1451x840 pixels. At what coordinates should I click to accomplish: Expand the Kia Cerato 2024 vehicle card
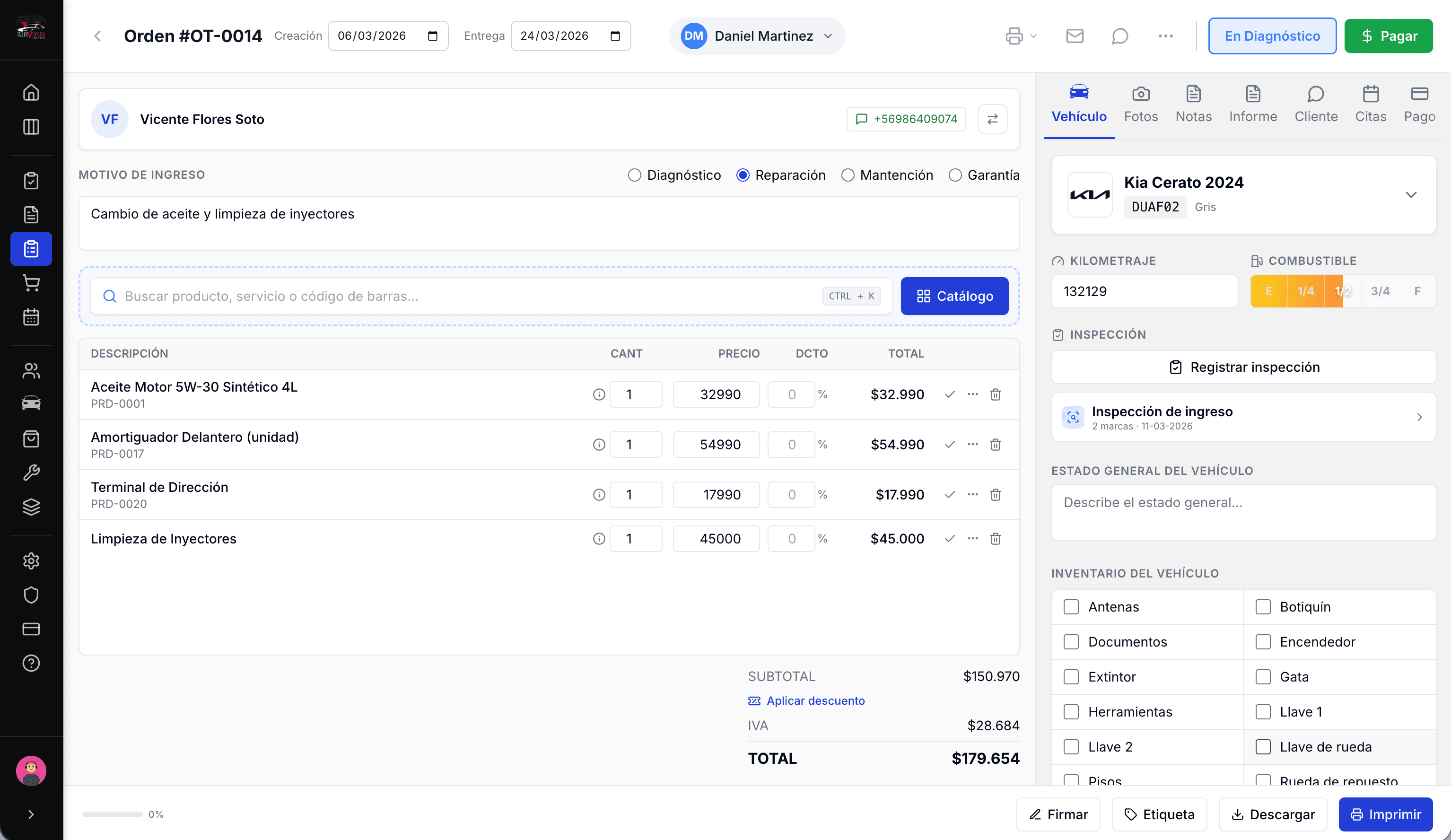1410,194
